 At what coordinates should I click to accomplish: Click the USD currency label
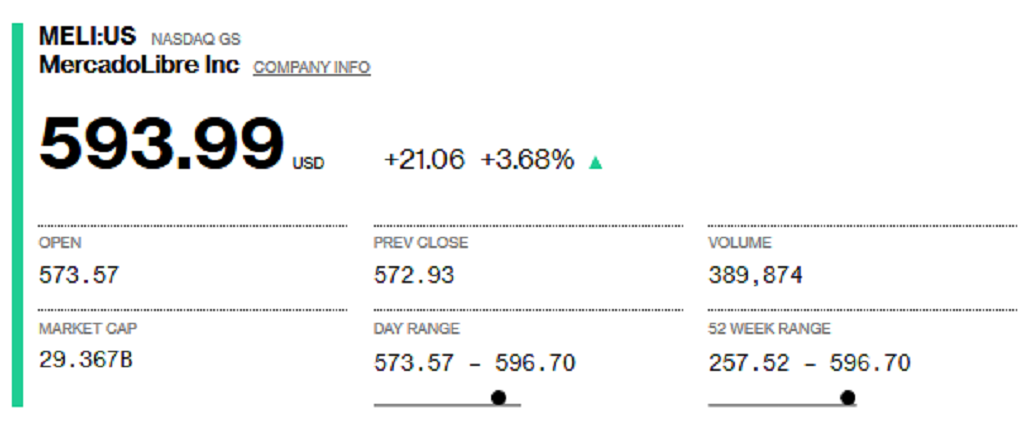(x=308, y=163)
